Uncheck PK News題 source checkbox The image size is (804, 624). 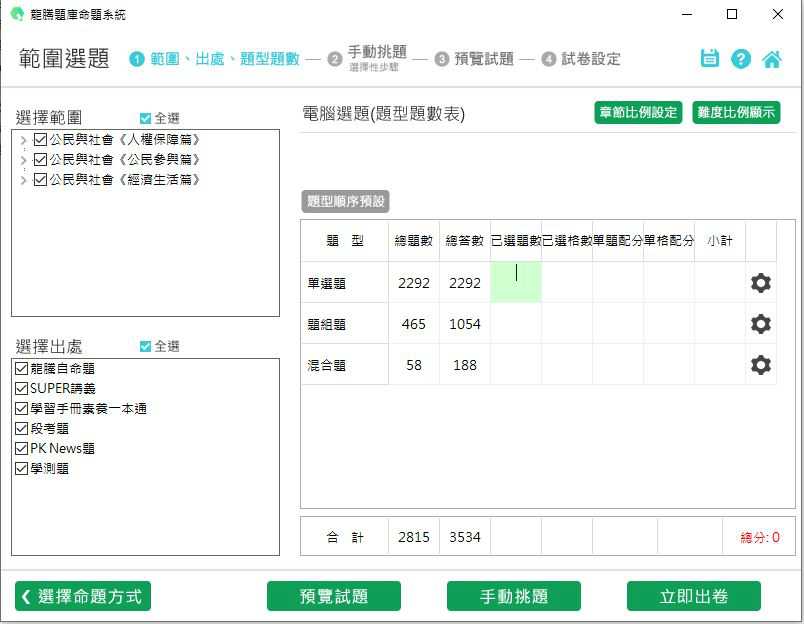(x=22, y=448)
